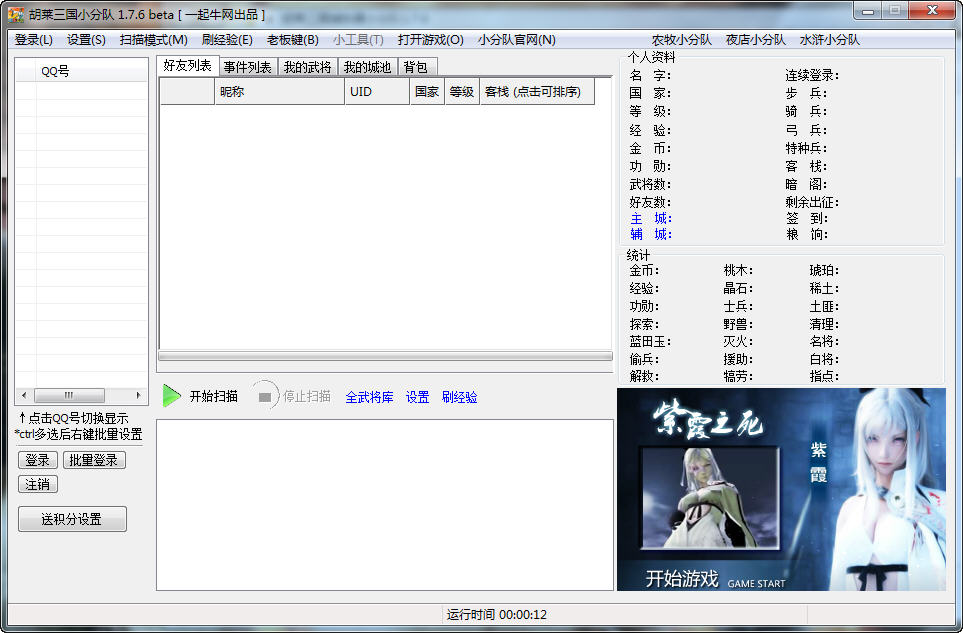
Task: Open the 背包 tab
Action: (x=416, y=67)
